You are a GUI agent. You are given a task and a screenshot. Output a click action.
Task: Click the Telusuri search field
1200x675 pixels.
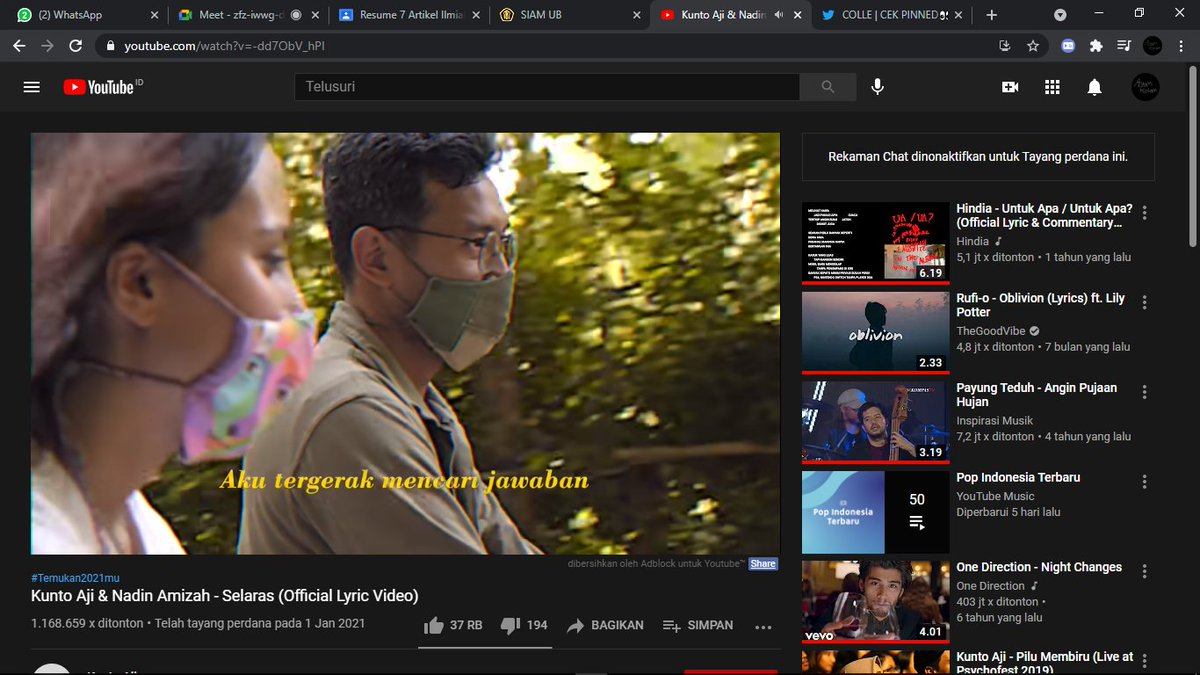point(547,87)
